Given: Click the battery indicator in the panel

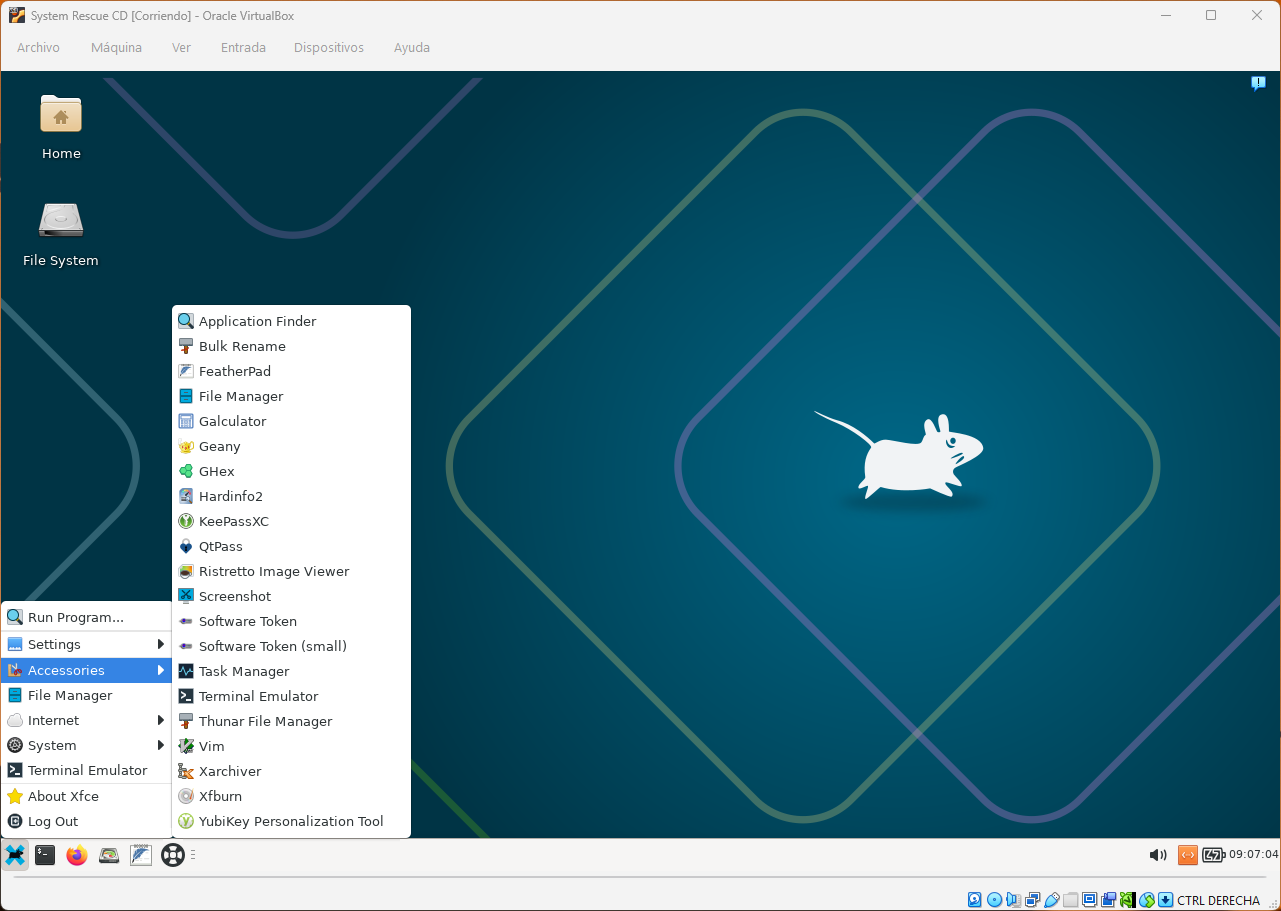Looking at the screenshot, I should (1213, 855).
